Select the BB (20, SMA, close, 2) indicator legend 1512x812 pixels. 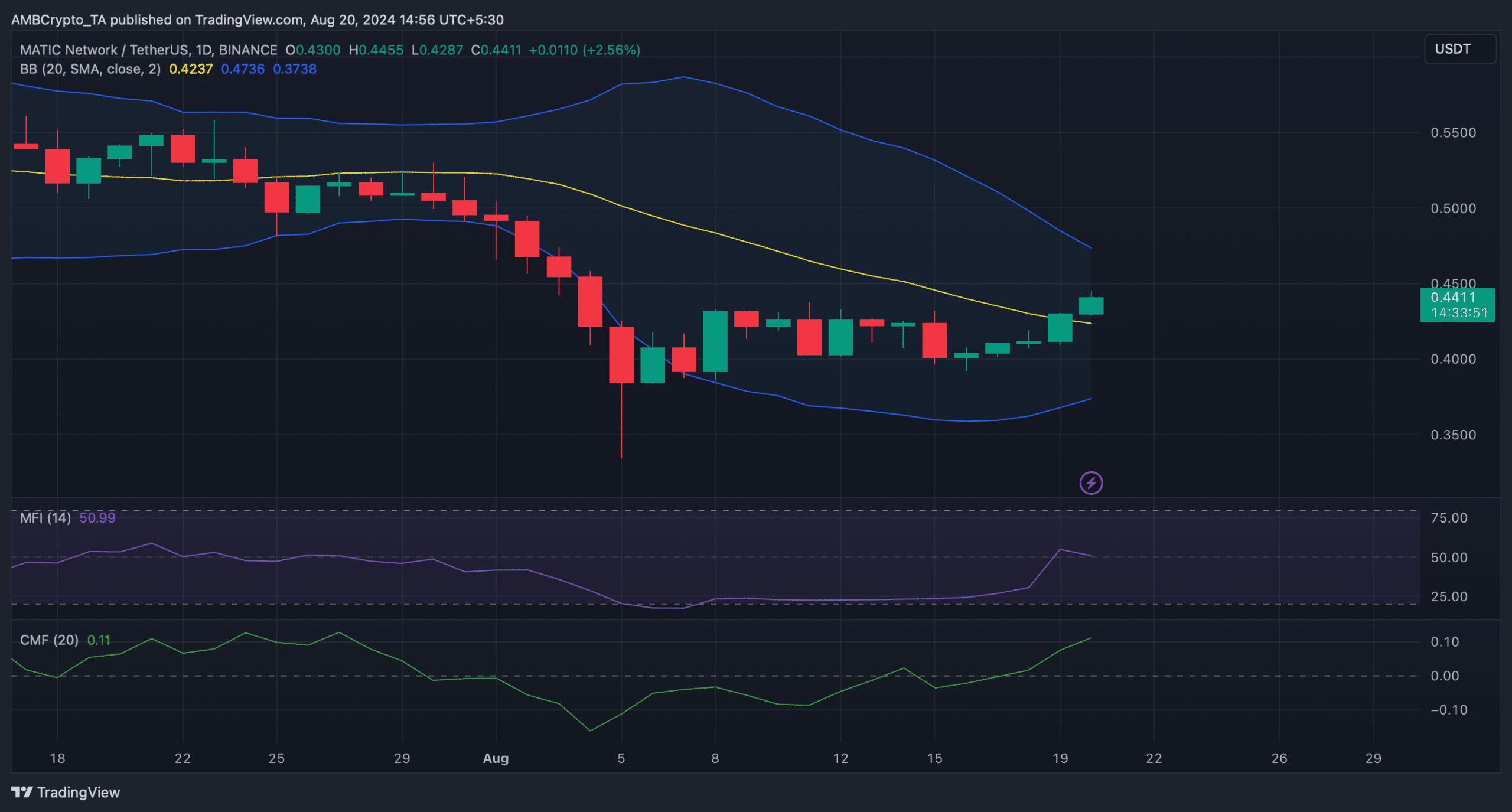pyautogui.click(x=90, y=69)
